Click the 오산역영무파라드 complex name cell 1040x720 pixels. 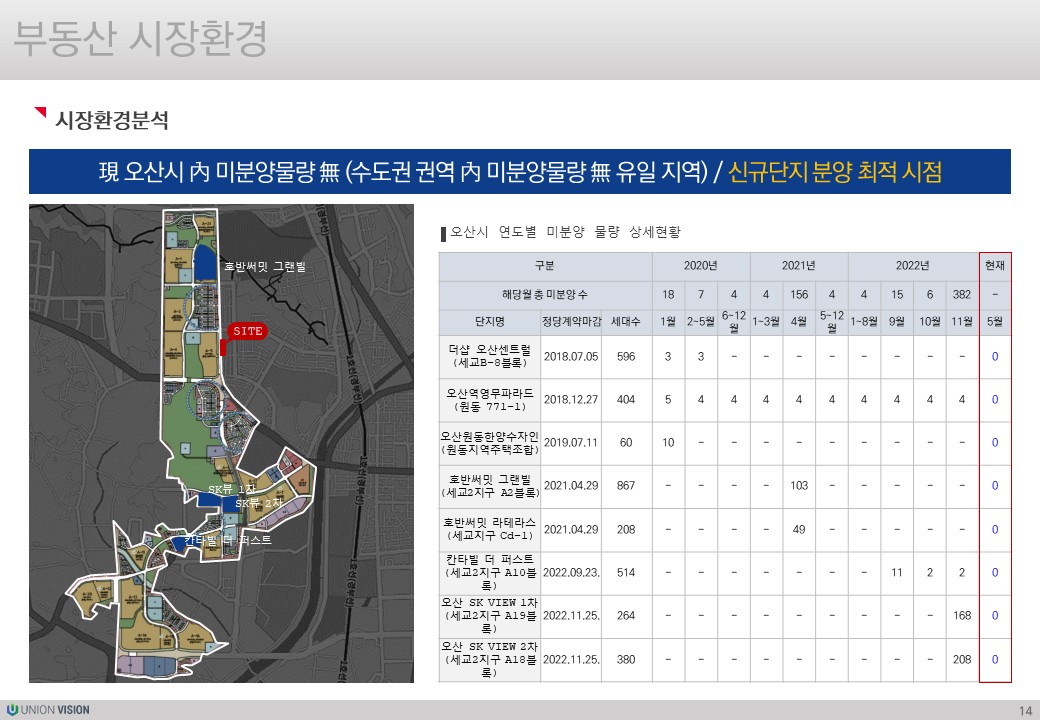(489, 400)
